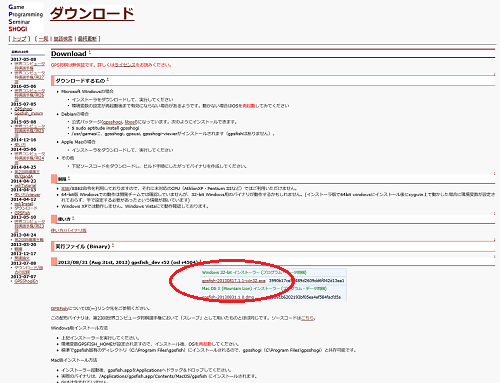This screenshot has width=500, height=383.
Task: Select sidebar date 2015-05-08
Action: (23, 122)
